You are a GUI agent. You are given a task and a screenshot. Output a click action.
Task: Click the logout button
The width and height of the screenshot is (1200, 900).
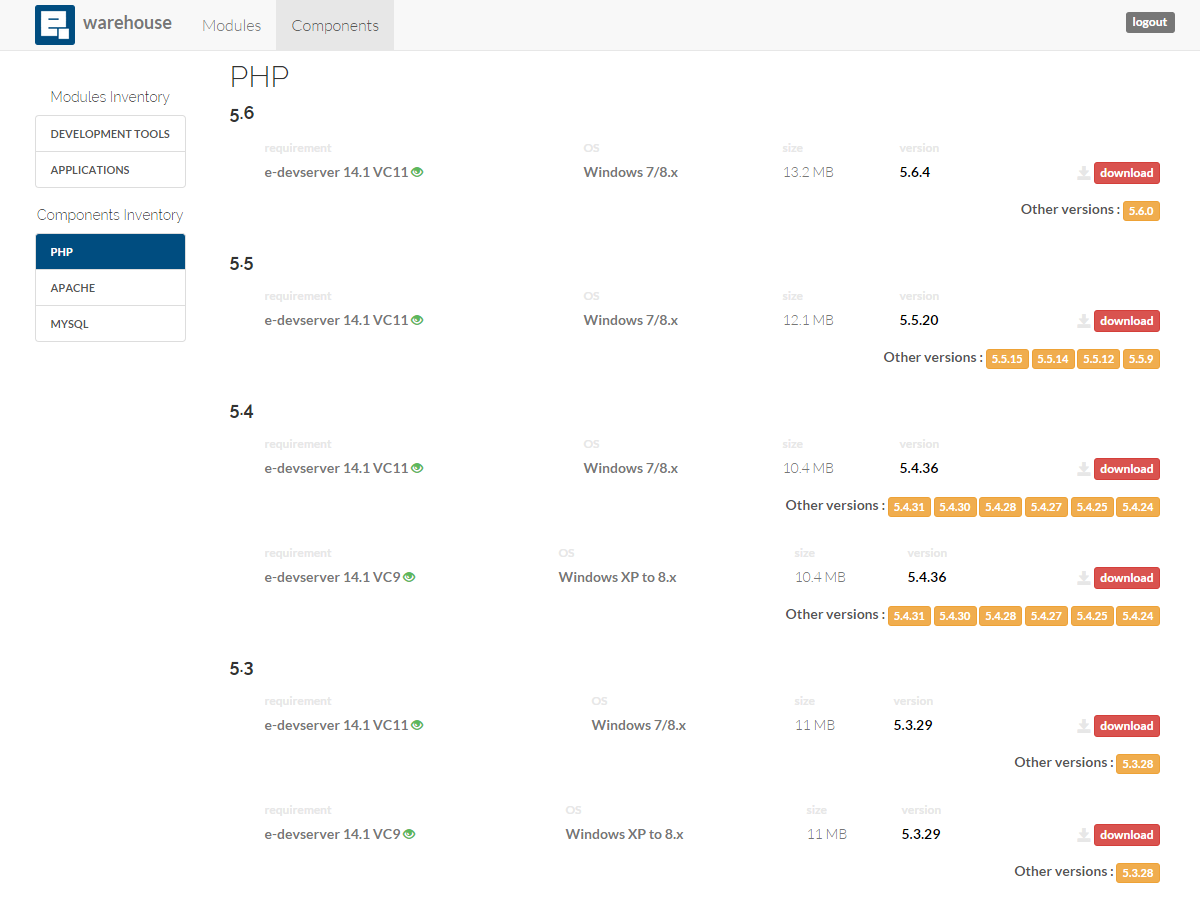[1149, 21]
